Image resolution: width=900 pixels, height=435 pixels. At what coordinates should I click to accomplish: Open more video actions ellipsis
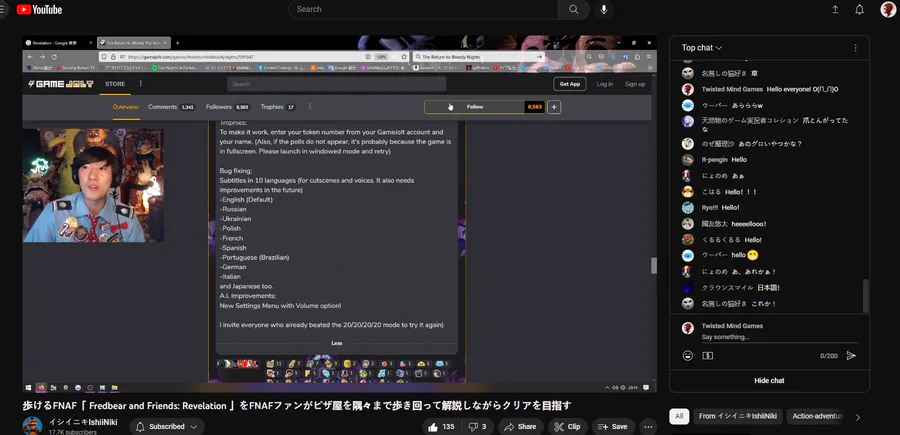point(648,426)
